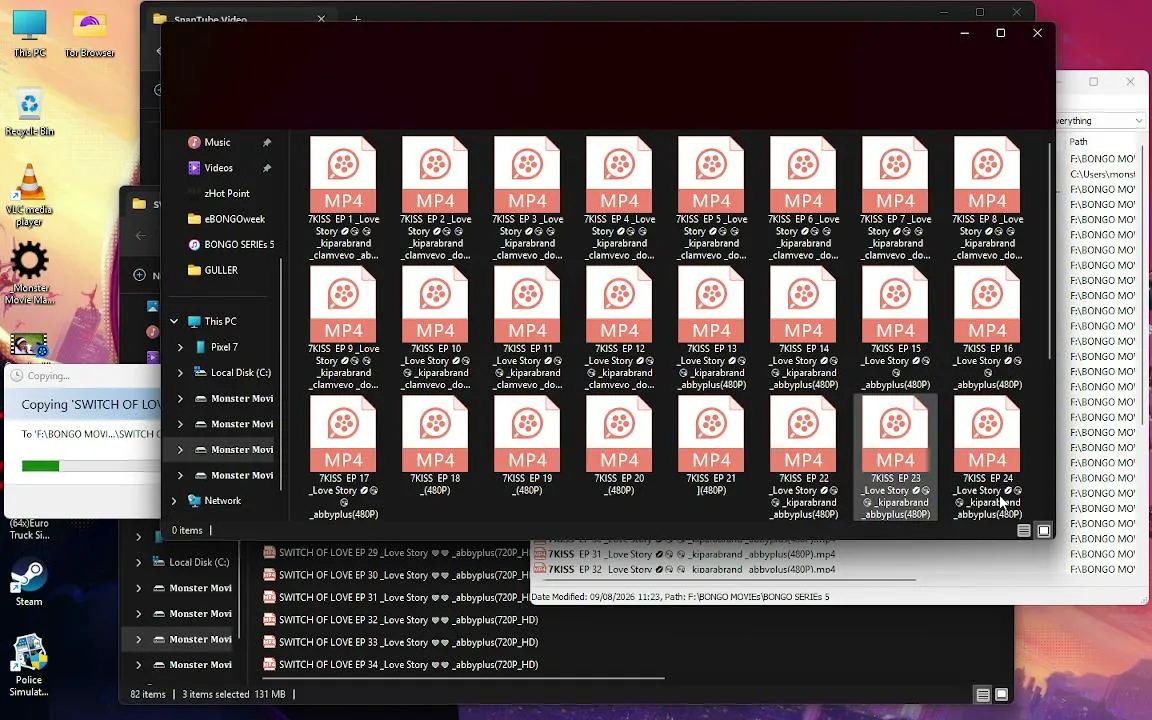Close the SnapTube Video tab
This screenshot has width=1152, height=720.
pyautogui.click(x=321, y=19)
